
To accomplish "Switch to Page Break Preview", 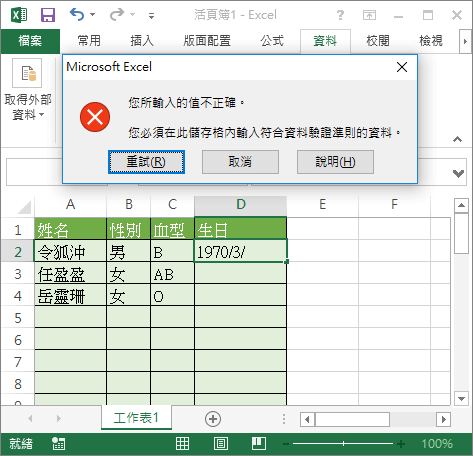I will tap(259, 444).
